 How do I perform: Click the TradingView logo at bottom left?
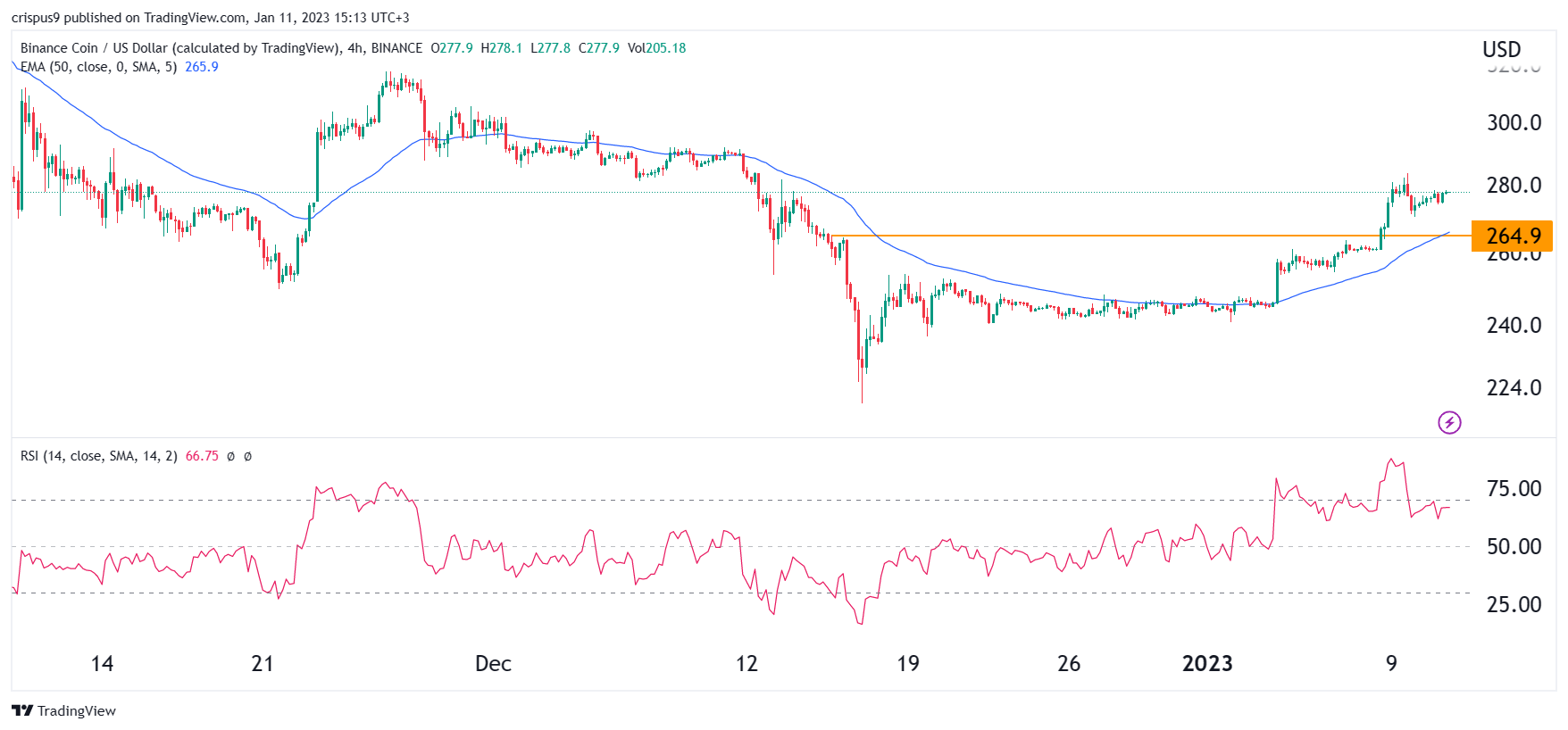[64, 710]
